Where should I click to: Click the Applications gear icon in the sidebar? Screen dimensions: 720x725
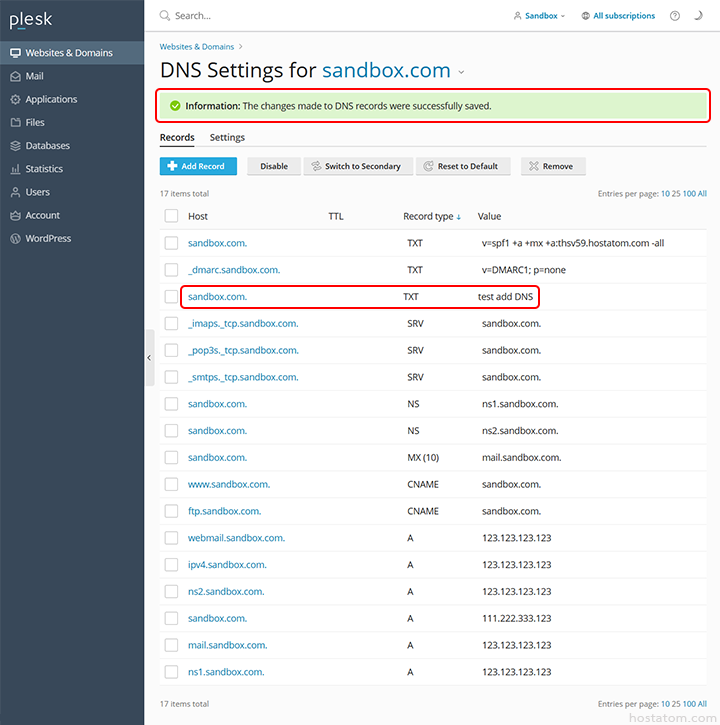(15, 99)
